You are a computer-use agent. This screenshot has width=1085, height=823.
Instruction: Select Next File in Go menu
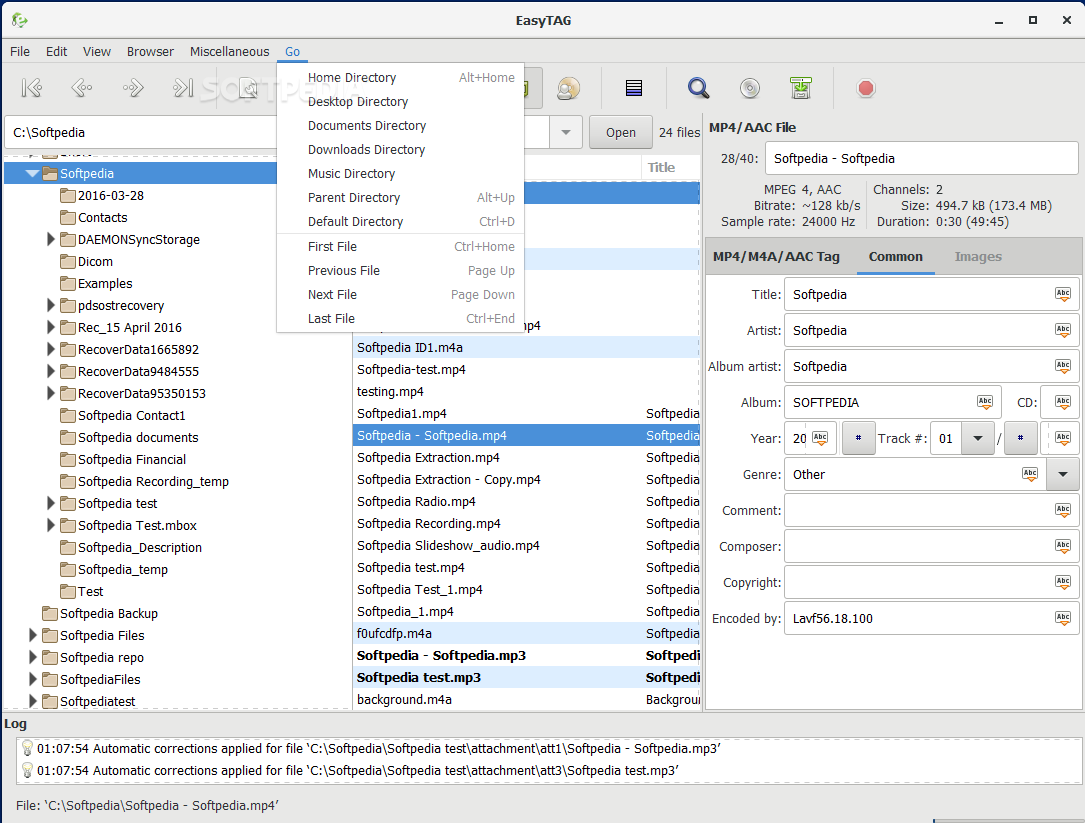401,294
